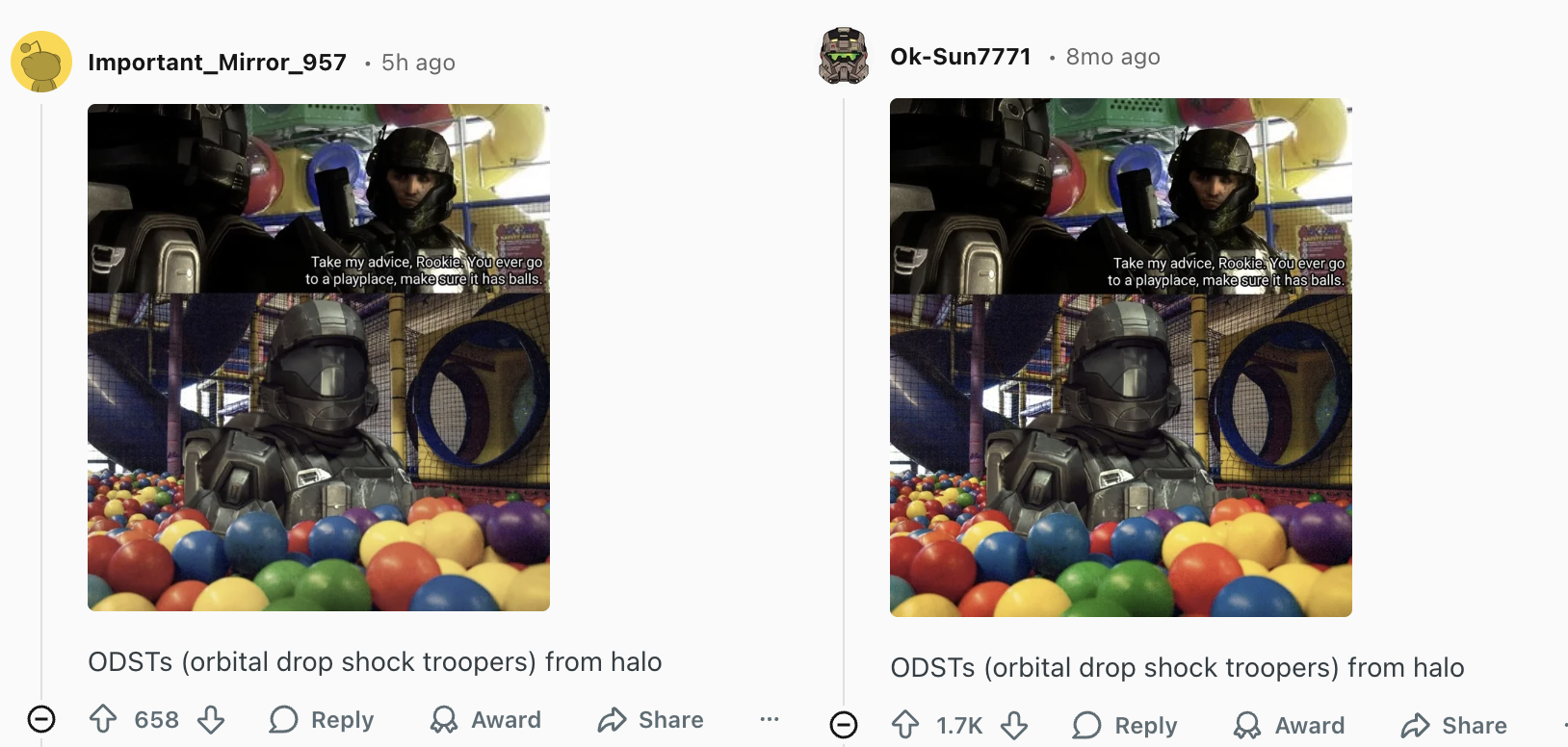Image resolution: width=1568 pixels, height=747 pixels.
Task: Downvote the comment with 1.7K points
Action: [x=1014, y=725]
